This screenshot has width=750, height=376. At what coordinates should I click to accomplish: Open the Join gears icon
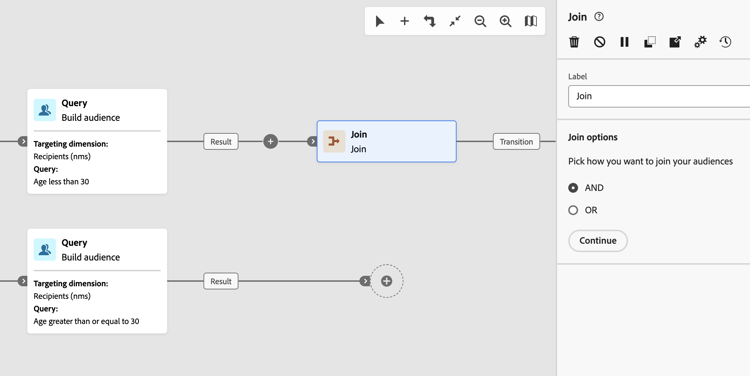[700, 42]
